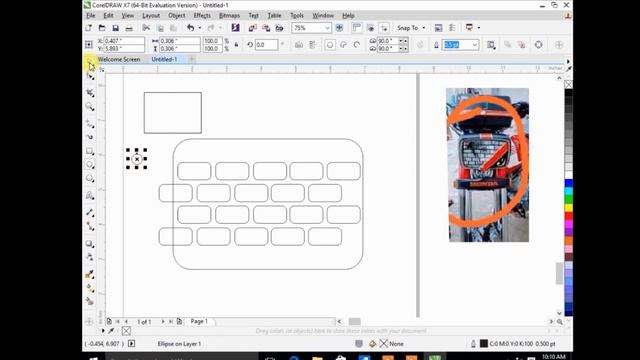The width and height of the screenshot is (640, 360).
Task: Select the Interactive Fill tool
Action: click(x=90, y=288)
